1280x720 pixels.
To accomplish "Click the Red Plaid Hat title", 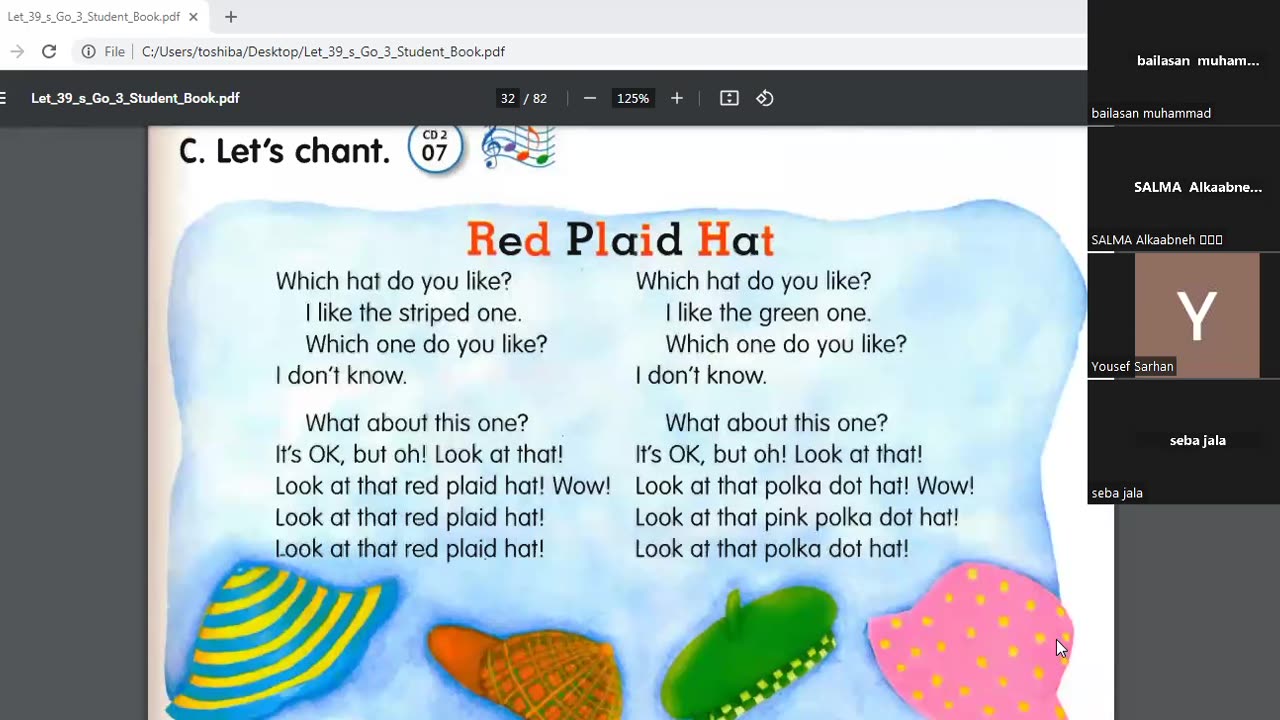I will coord(620,239).
